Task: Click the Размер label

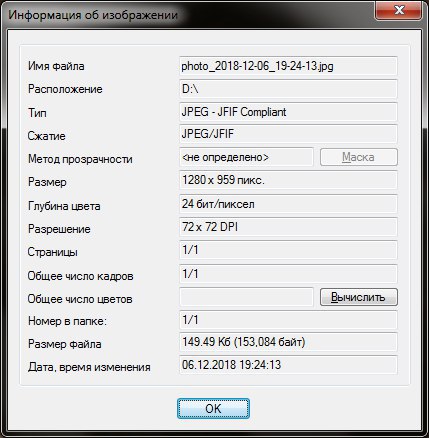Action: coord(47,182)
